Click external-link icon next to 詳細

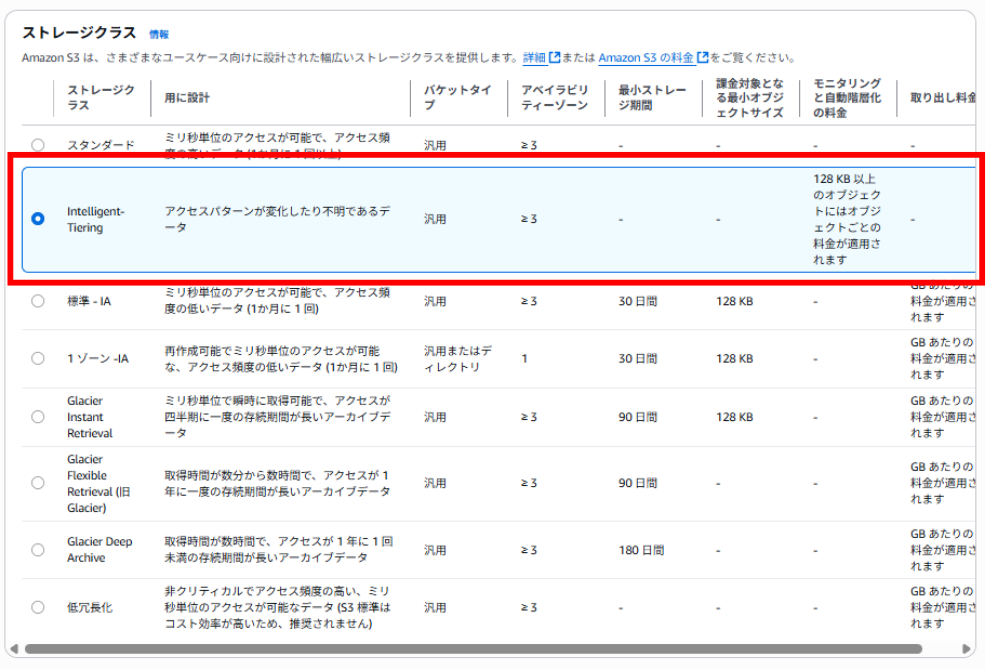pyautogui.click(x=554, y=58)
